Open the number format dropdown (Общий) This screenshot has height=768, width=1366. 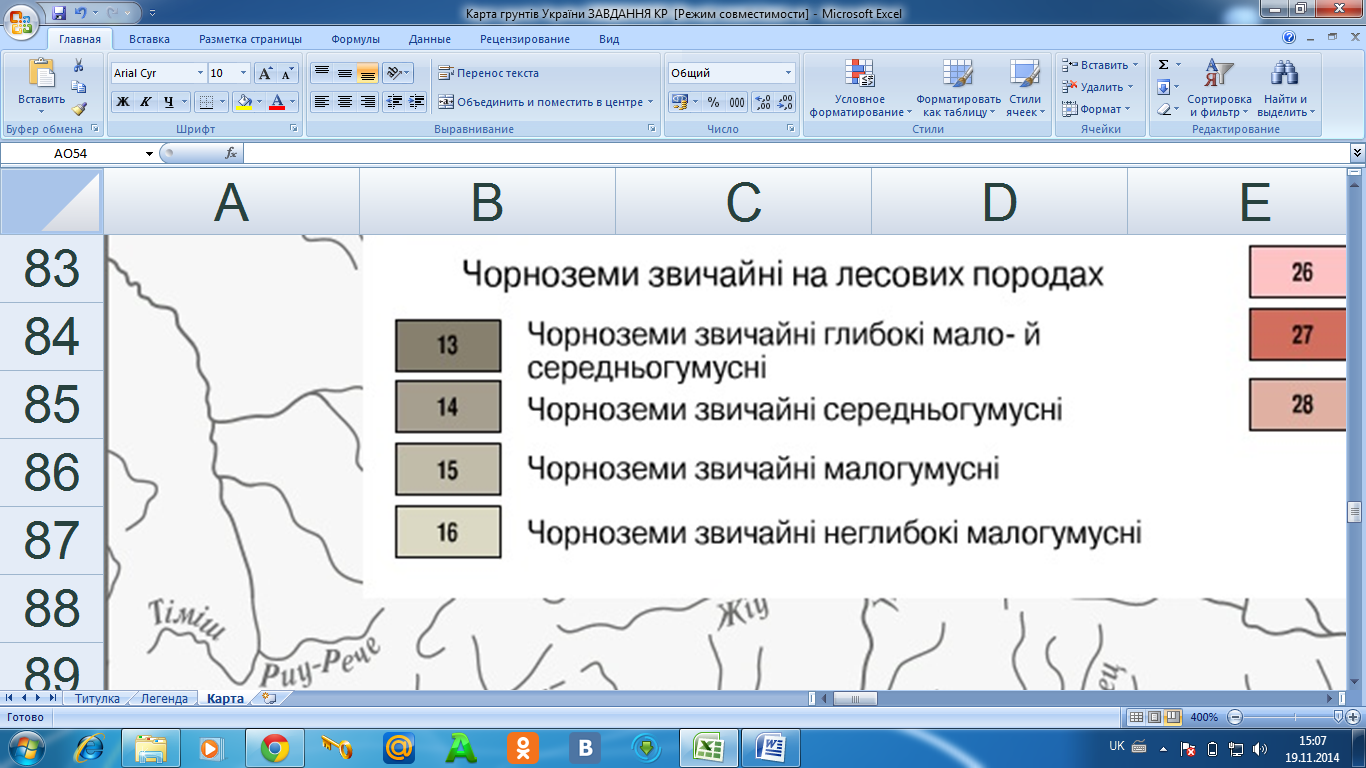tap(789, 73)
